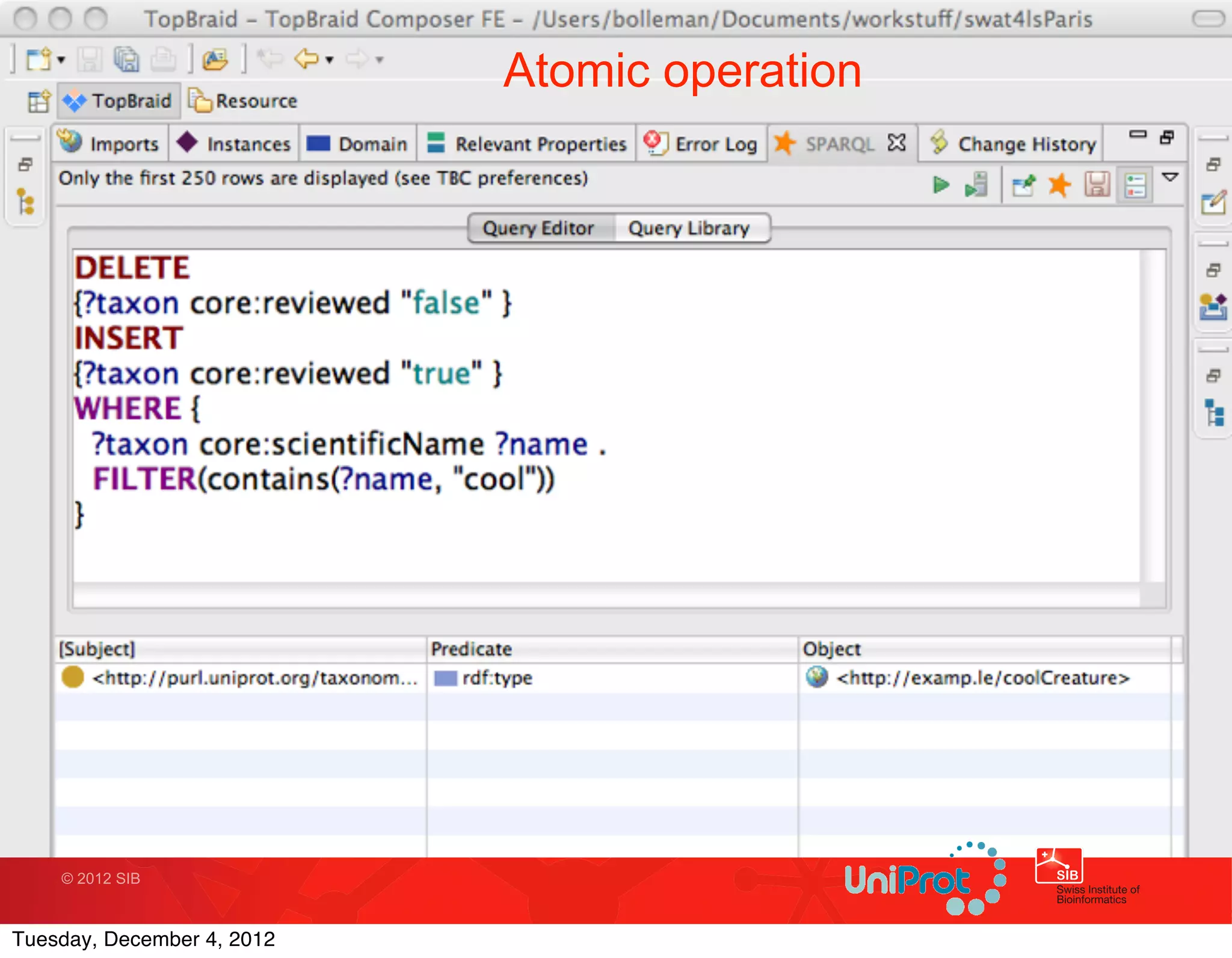1232x958 pixels.
Task: Select the purl.uniprot.org taxonomy subject cell
Action: point(241,678)
